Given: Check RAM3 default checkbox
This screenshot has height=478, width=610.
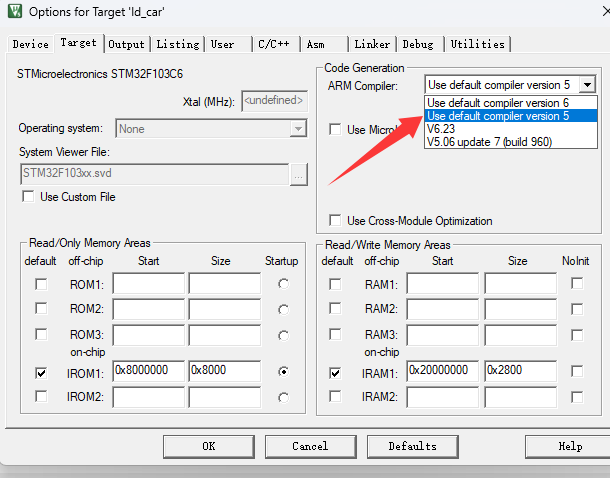Looking at the screenshot, I should 335,334.
